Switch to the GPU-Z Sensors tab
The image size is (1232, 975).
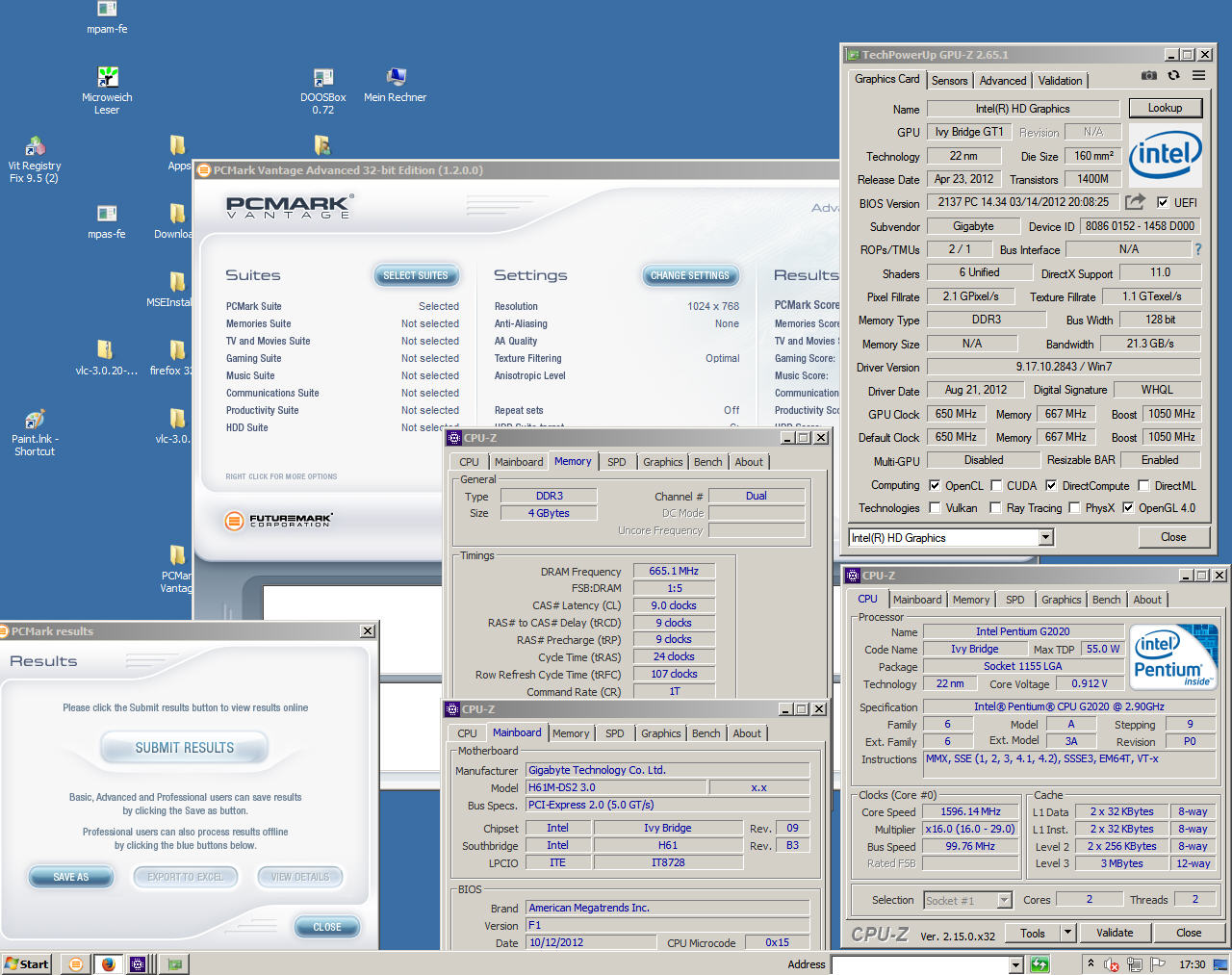[949, 81]
